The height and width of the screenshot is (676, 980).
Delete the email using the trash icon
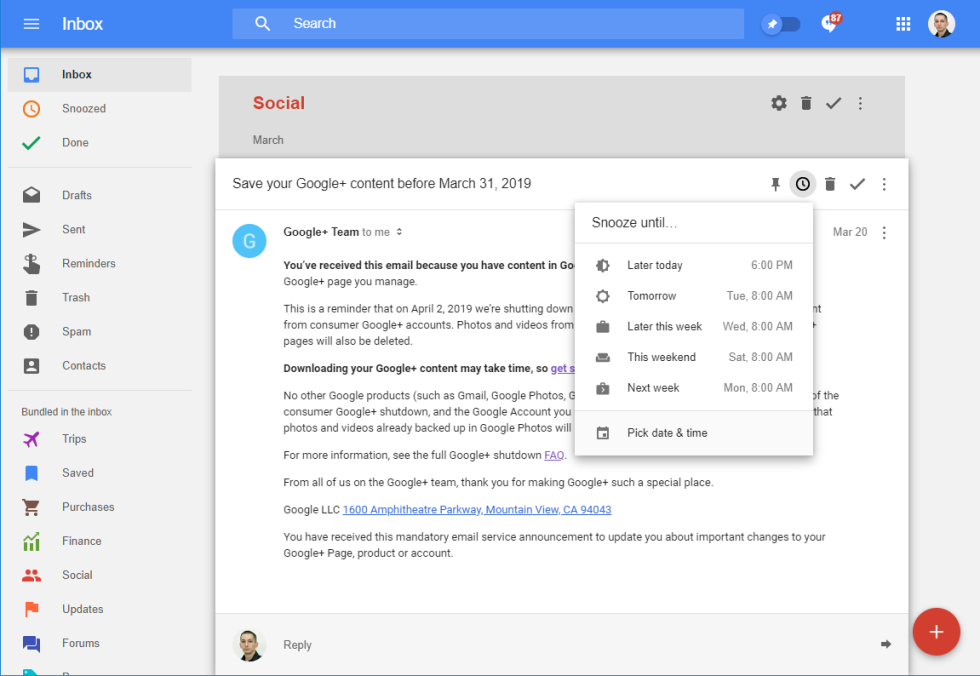click(830, 184)
